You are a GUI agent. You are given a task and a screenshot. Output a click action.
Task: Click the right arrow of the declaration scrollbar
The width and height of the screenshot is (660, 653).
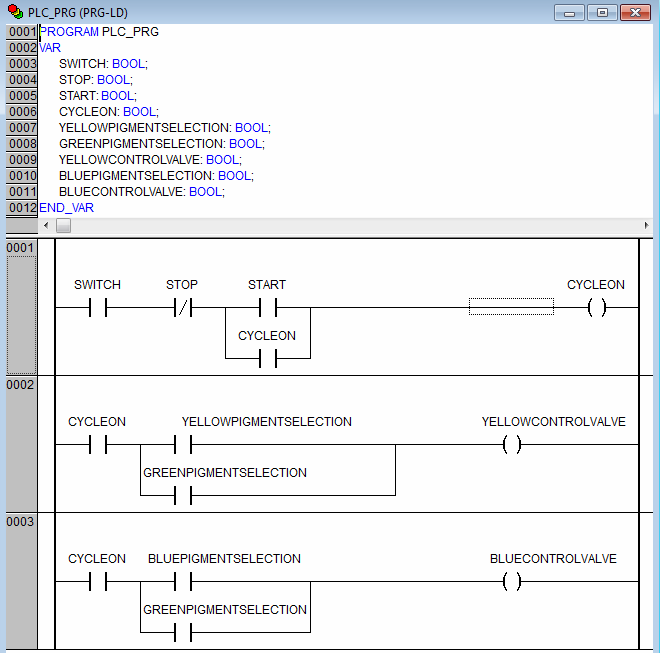point(647,225)
